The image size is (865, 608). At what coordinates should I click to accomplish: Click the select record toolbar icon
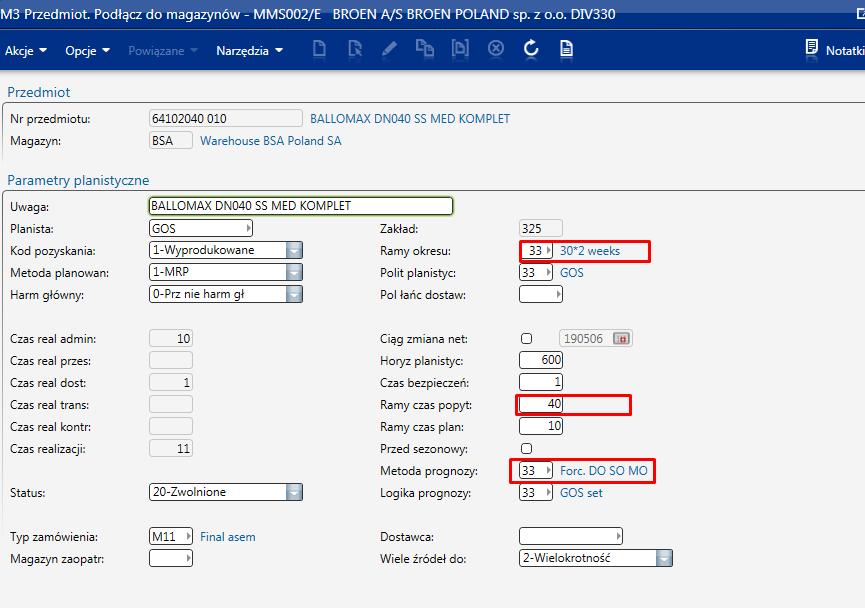(355, 49)
